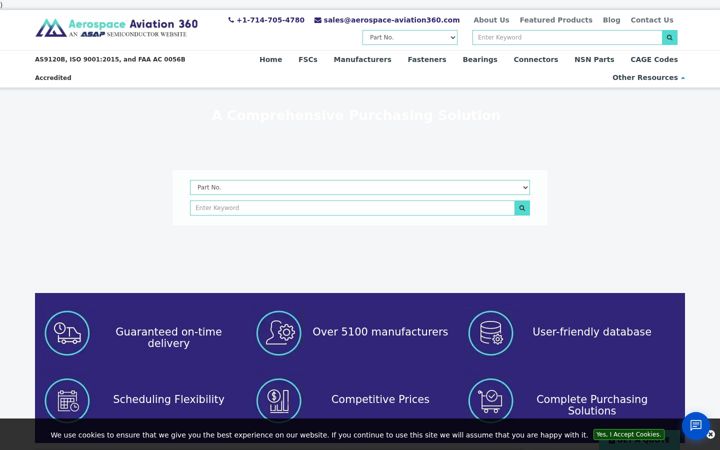The width and height of the screenshot is (720, 450).
Task: Click the Complete Purchasing Solutions text
Action: (592, 405)
